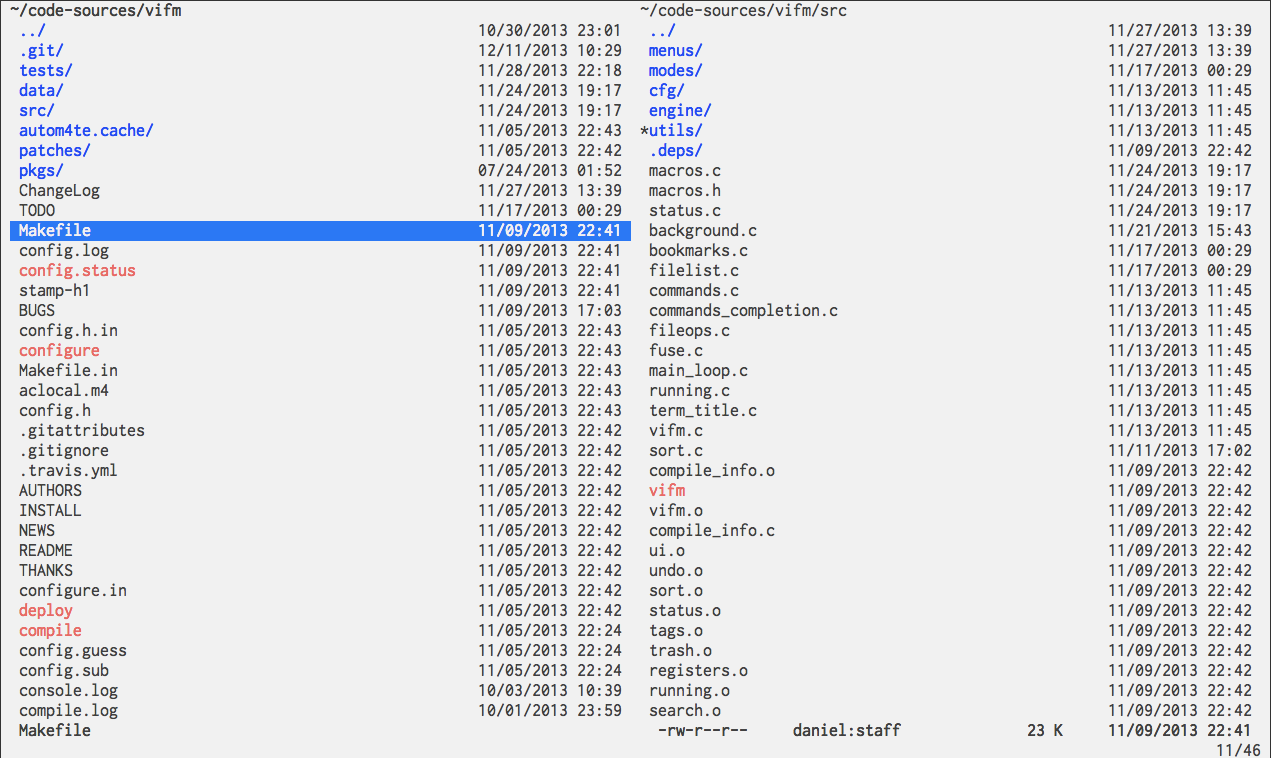Open the patches/ directory entry
1271x758 pixels.
tap(55, 150)
